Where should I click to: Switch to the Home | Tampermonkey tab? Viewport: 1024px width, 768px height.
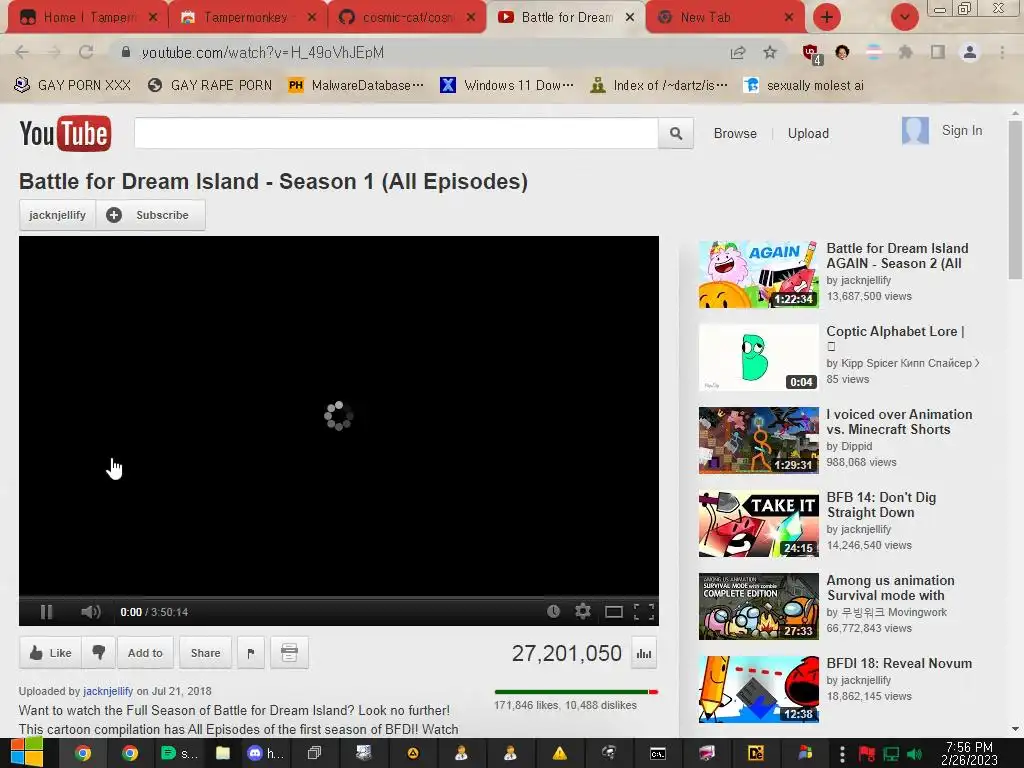[x=88, y=17]
